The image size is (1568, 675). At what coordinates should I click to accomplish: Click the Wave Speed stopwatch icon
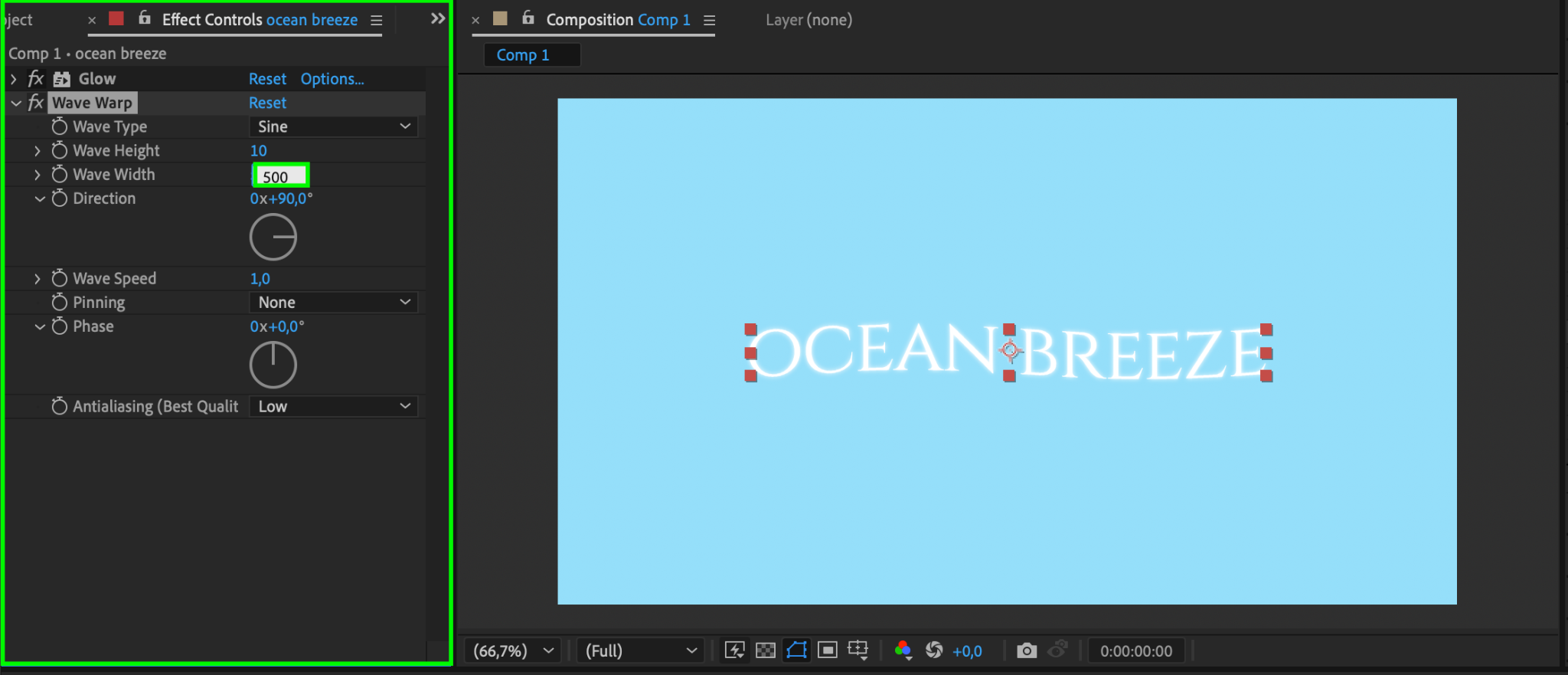click(60, 278)
